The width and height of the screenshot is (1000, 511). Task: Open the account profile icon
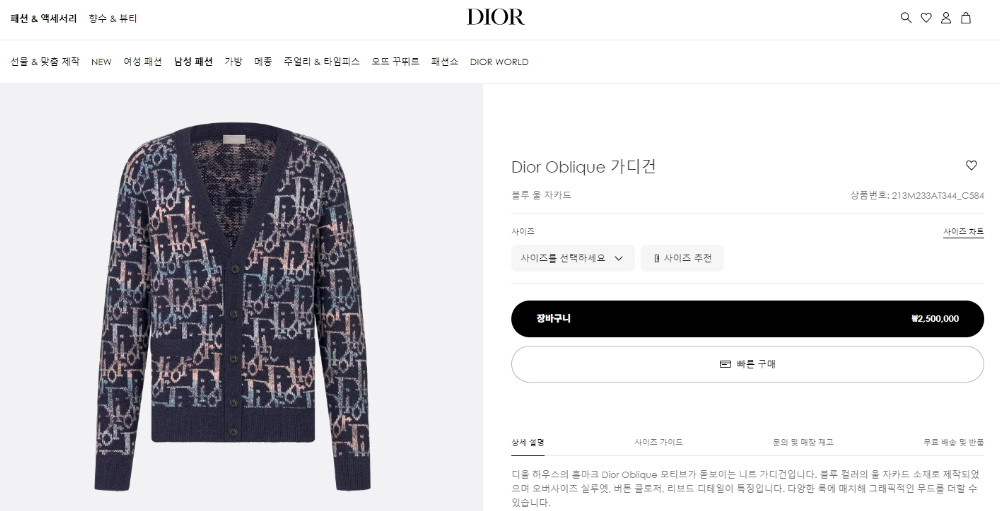(946, 18)
